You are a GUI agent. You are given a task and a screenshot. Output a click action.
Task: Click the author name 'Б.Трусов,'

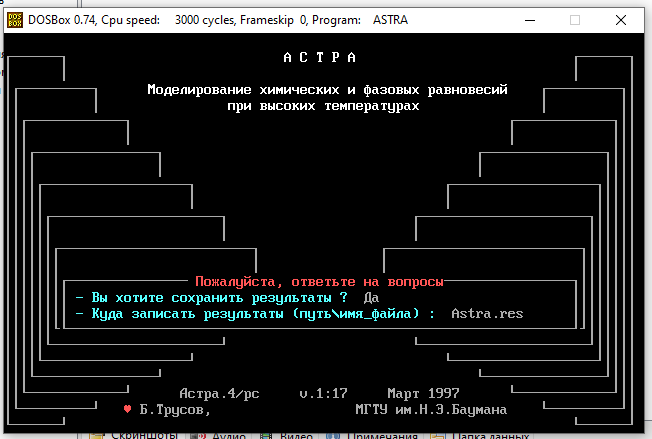[175, 409]
